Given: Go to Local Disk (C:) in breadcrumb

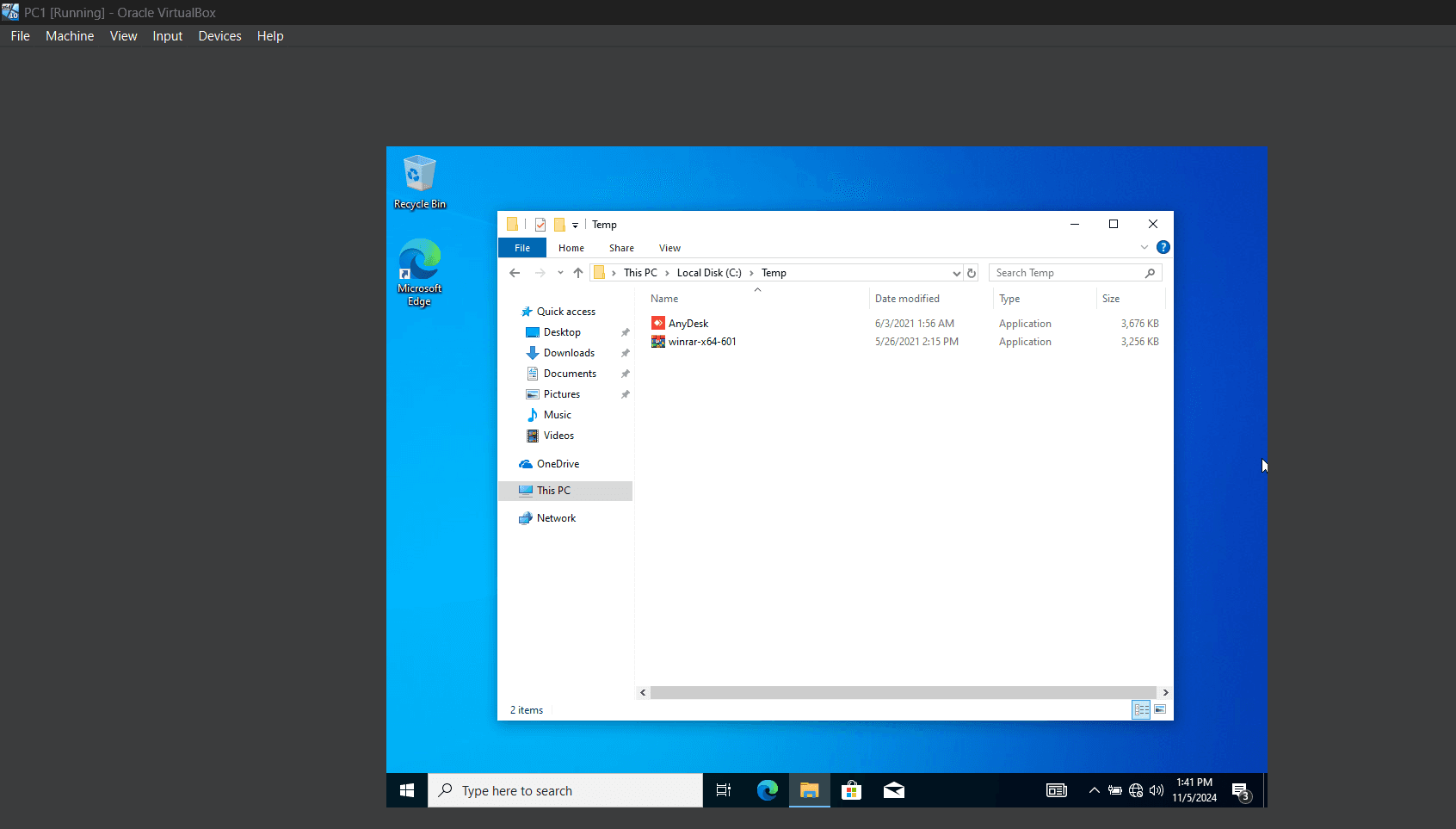Looking at the screenshot, I should 709,273.
